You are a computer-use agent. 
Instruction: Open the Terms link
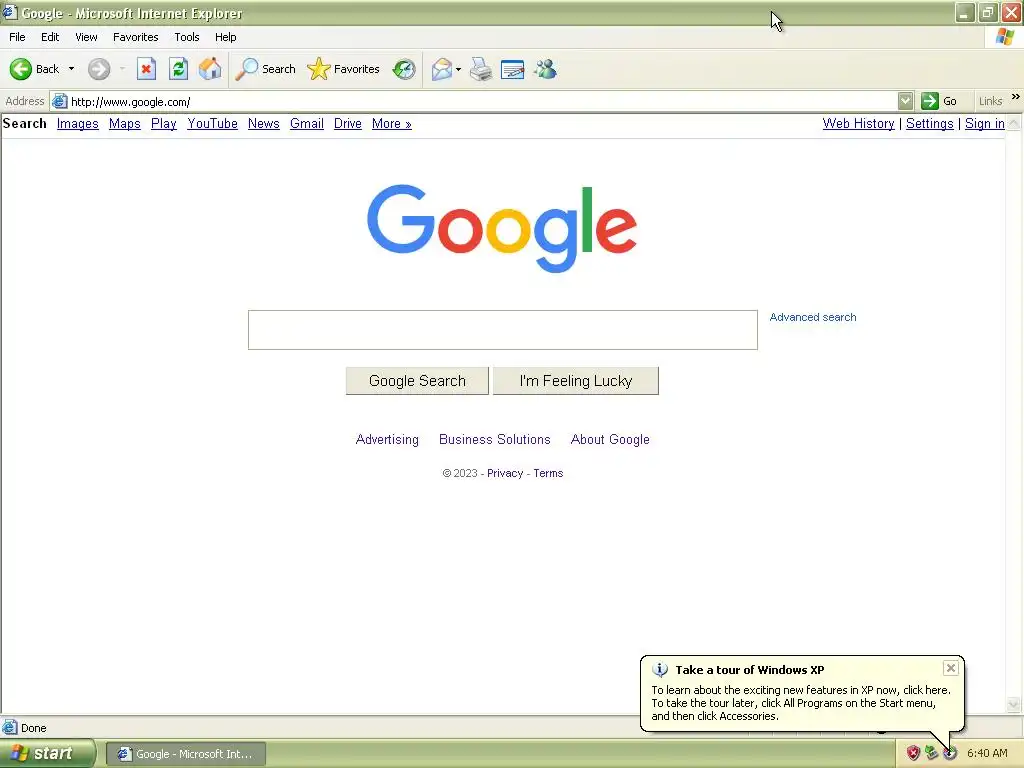point(548,473)
